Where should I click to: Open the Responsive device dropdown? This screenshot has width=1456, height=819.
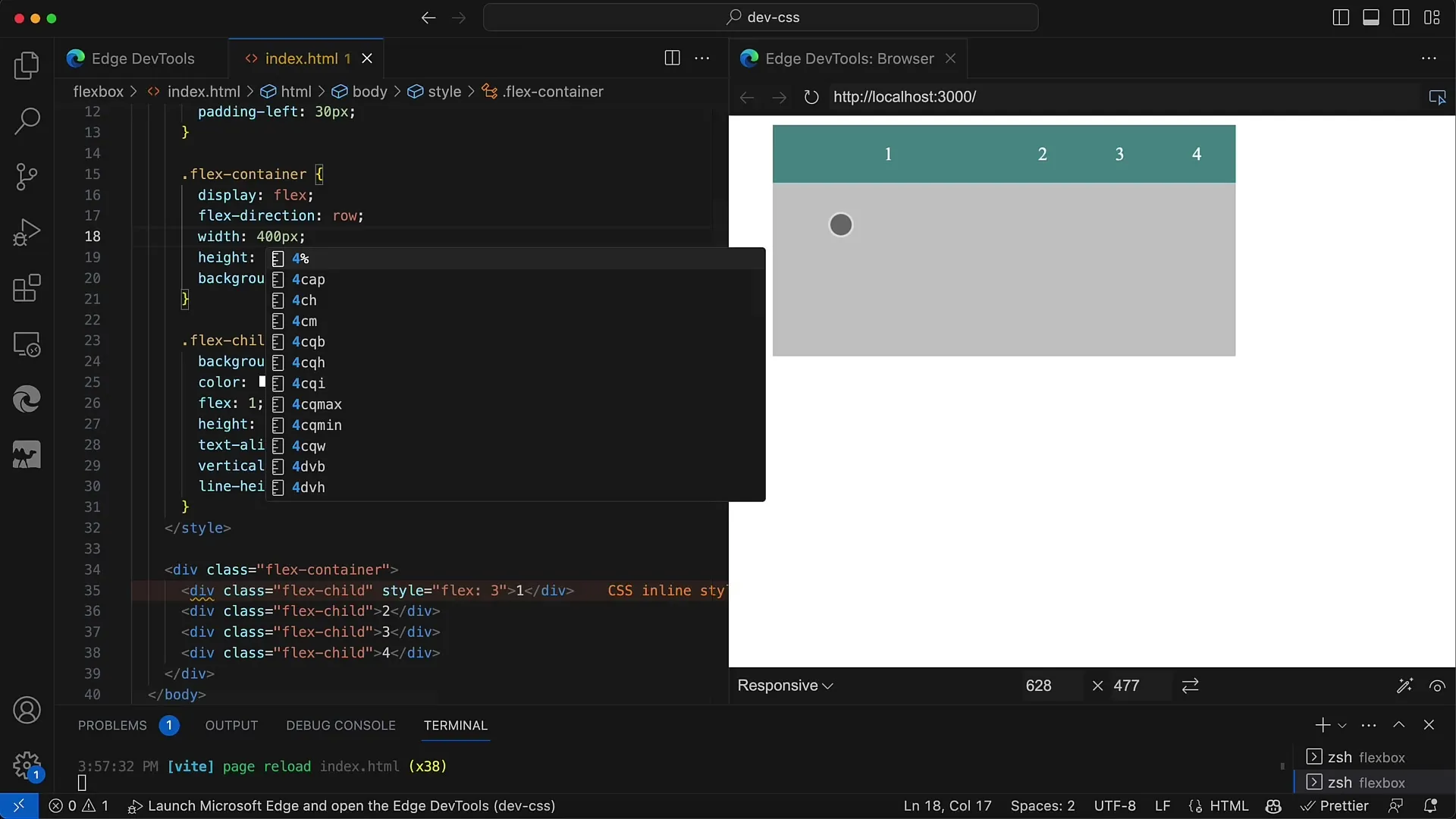click(785, 686)
